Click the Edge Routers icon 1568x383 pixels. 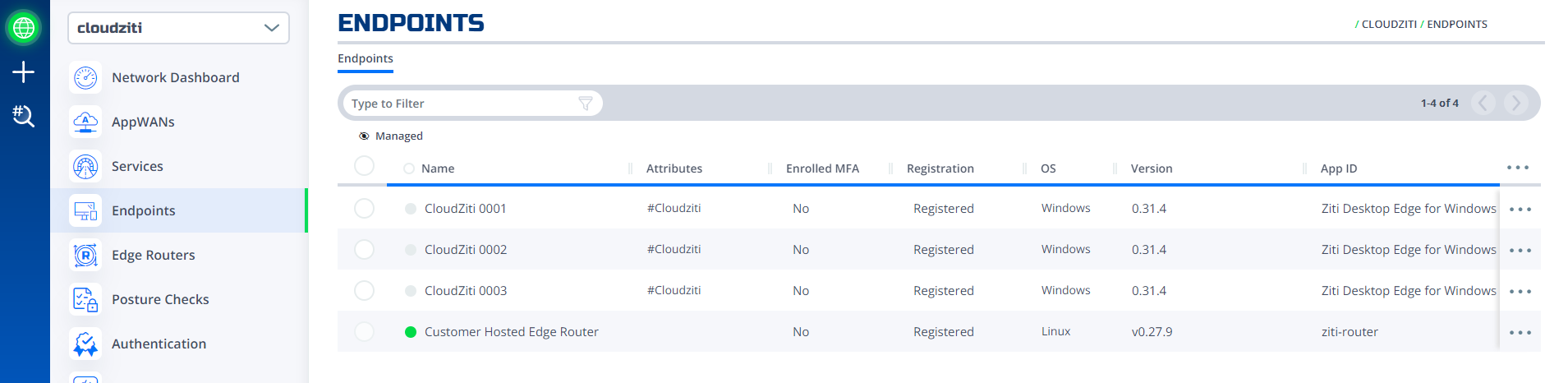coord(85,255)
